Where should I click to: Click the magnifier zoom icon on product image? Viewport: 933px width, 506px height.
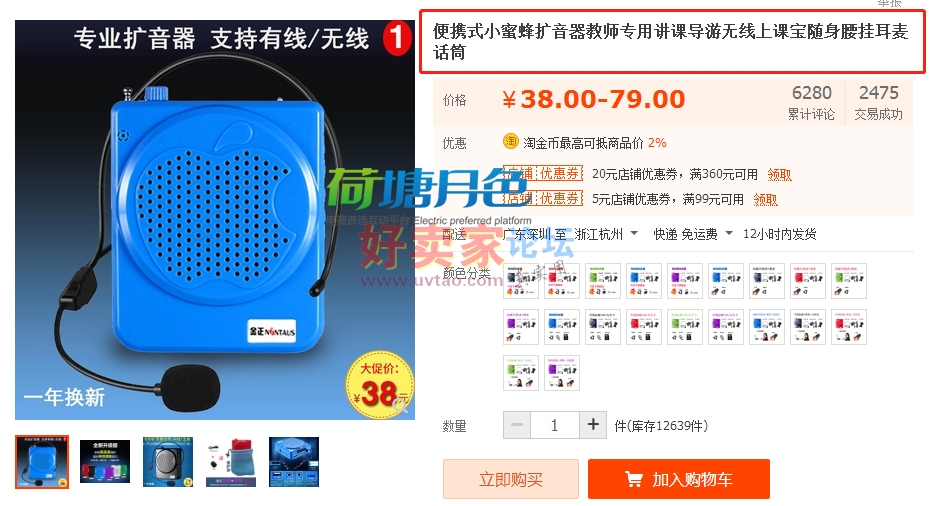coord(401,406)
